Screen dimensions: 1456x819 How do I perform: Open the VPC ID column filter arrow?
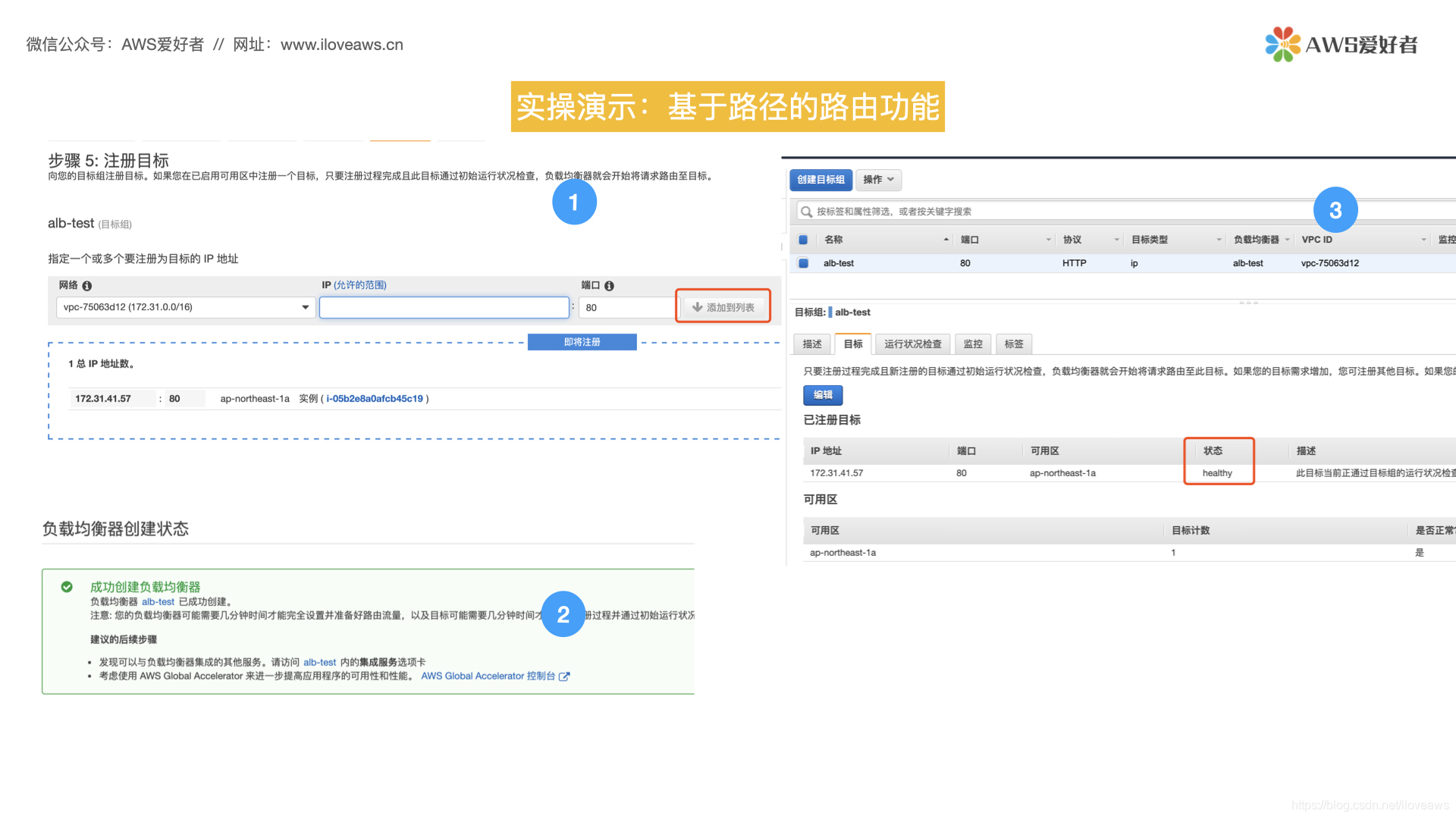(x=1423, y=240)
